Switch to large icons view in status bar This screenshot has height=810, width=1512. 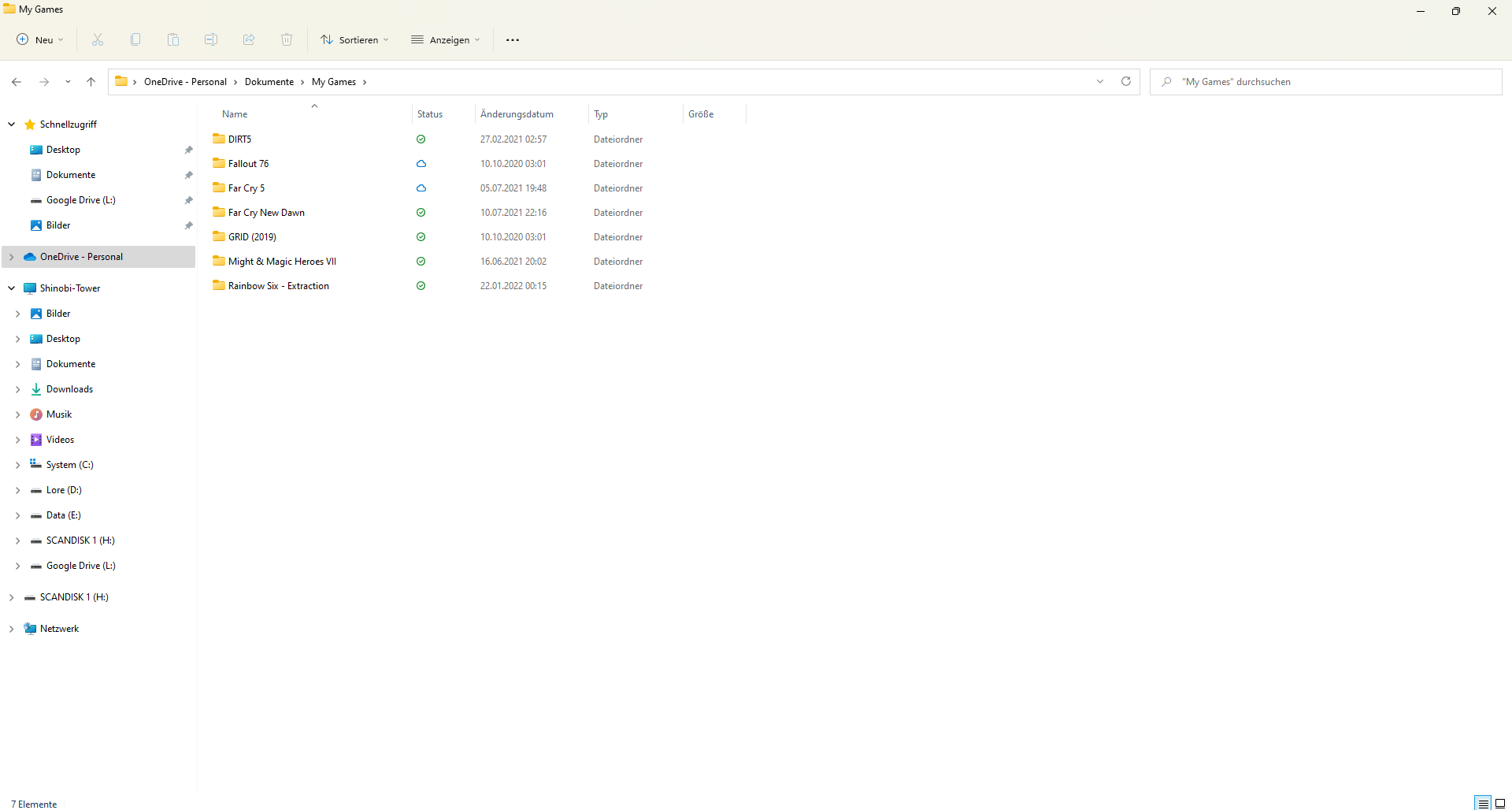[x=1500, y=804]
